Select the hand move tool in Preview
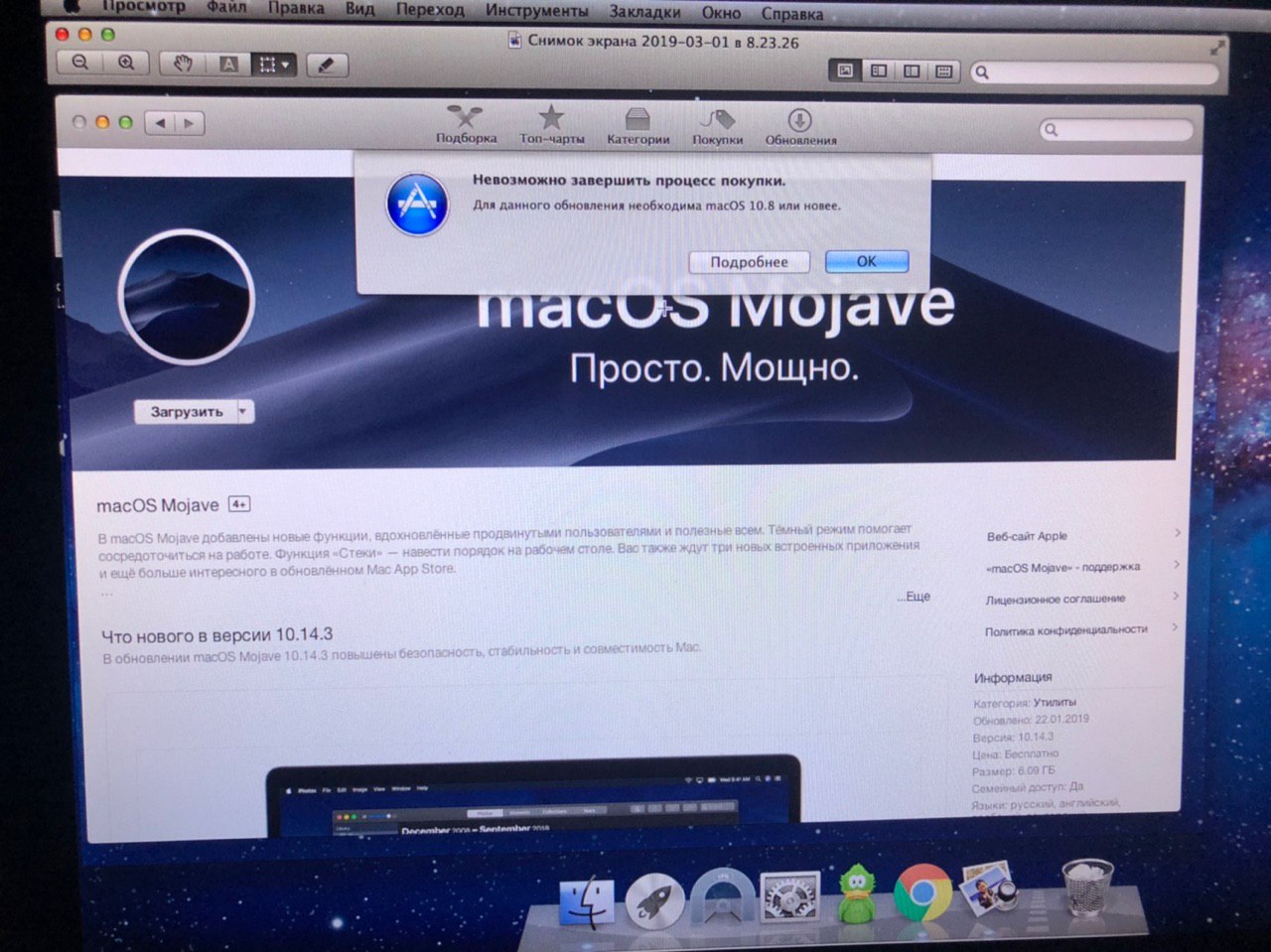 coord(183,65)
